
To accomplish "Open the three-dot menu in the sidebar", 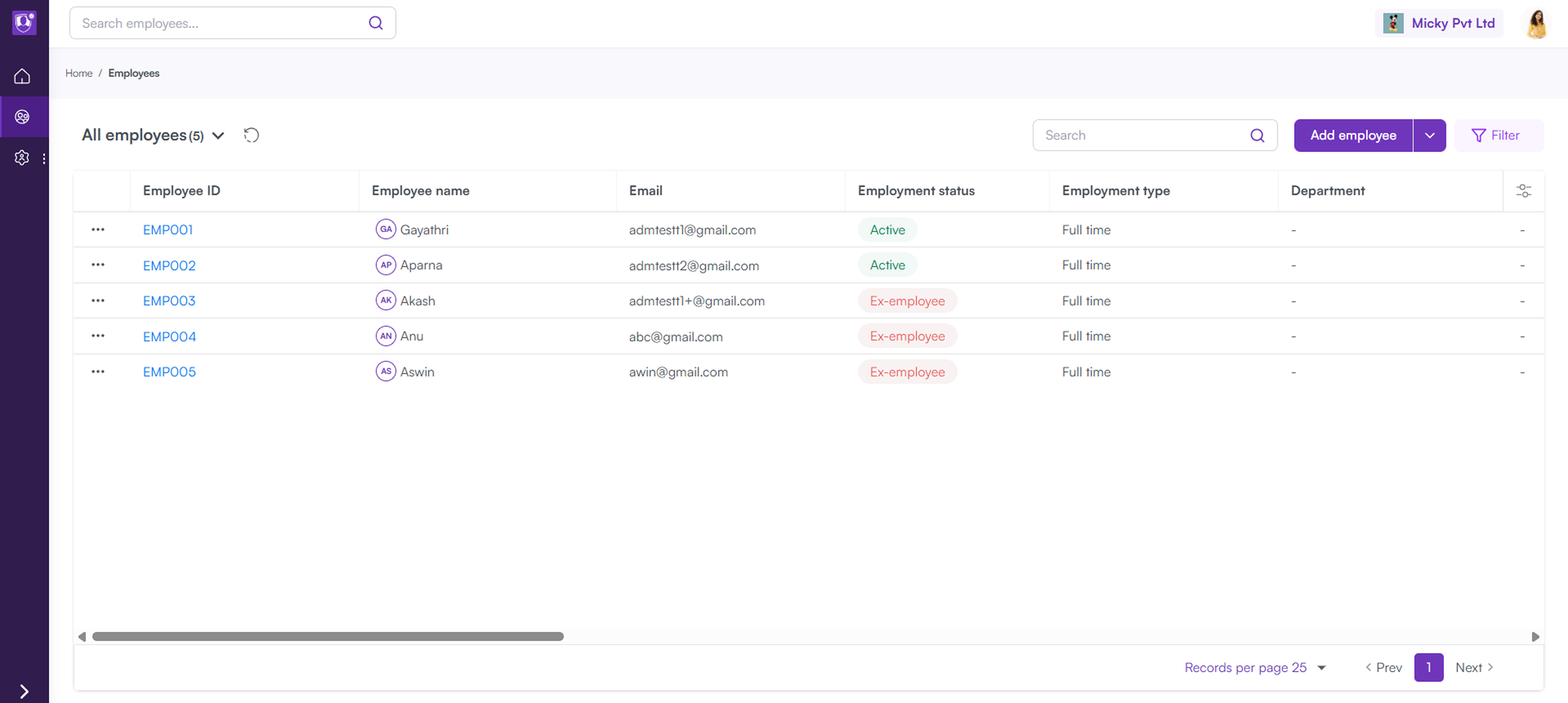I will (x=43, y=158).
